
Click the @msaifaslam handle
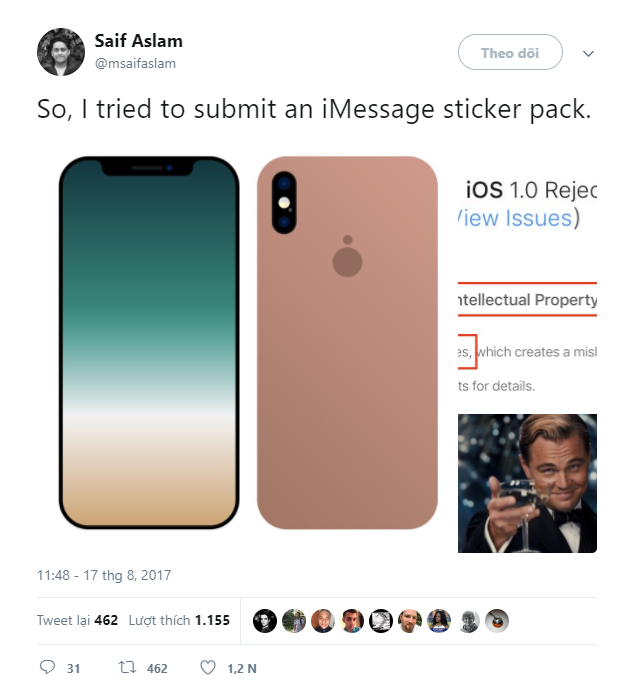[135, 62]
